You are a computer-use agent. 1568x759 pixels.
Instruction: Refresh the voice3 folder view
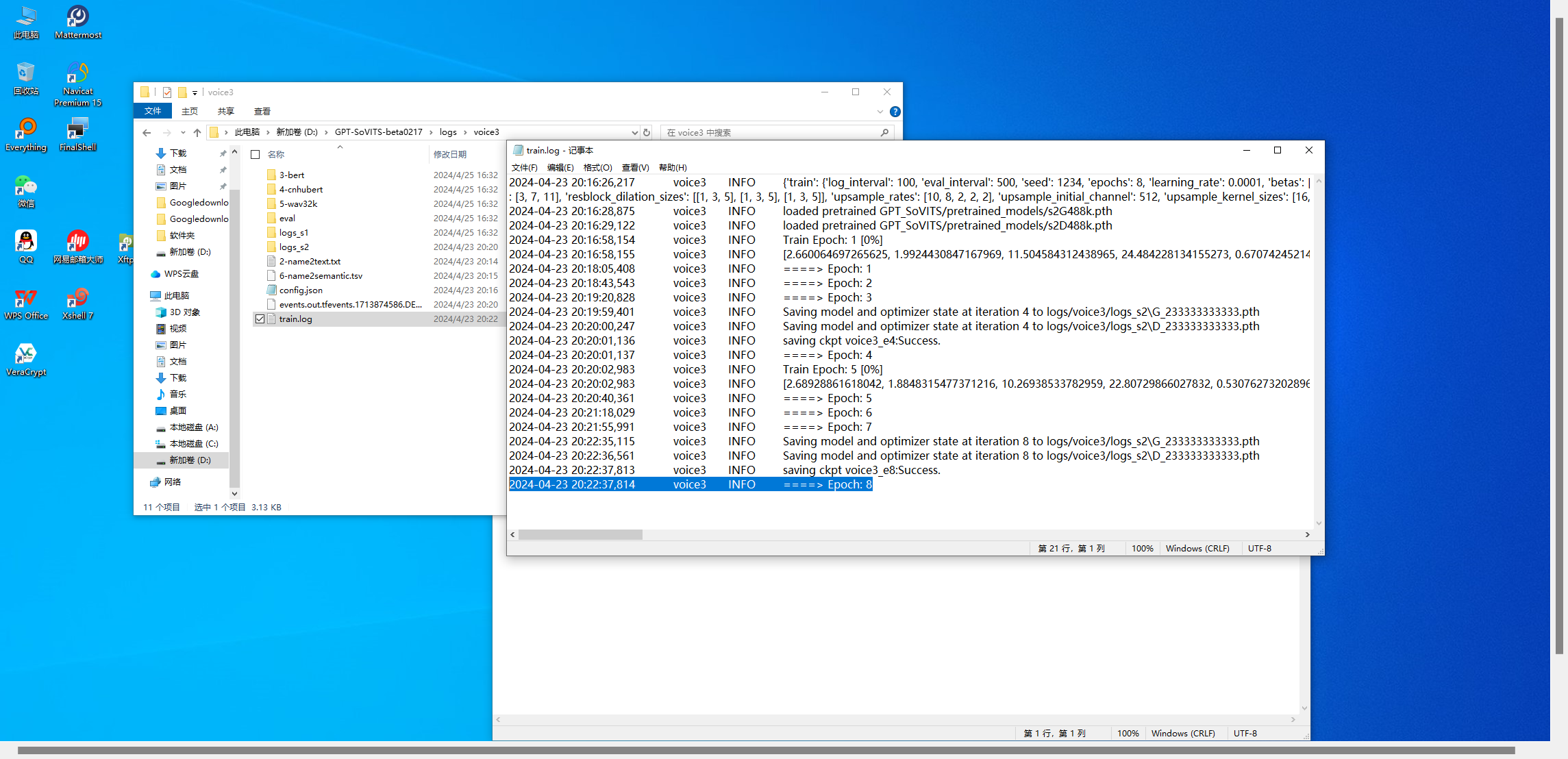(x=647, y=132)
